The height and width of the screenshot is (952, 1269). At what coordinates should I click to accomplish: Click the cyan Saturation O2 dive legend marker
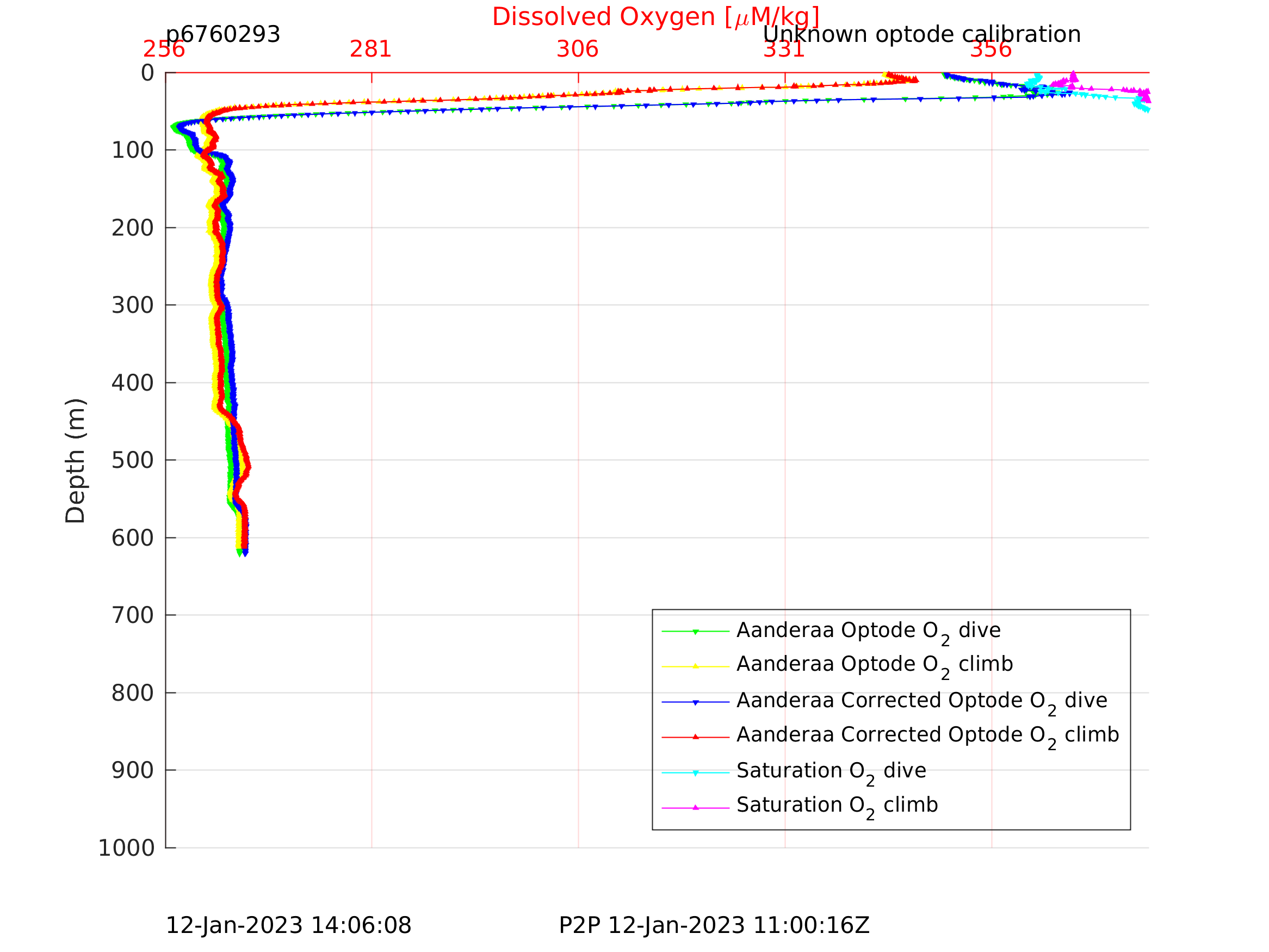[x=695, y=773]
